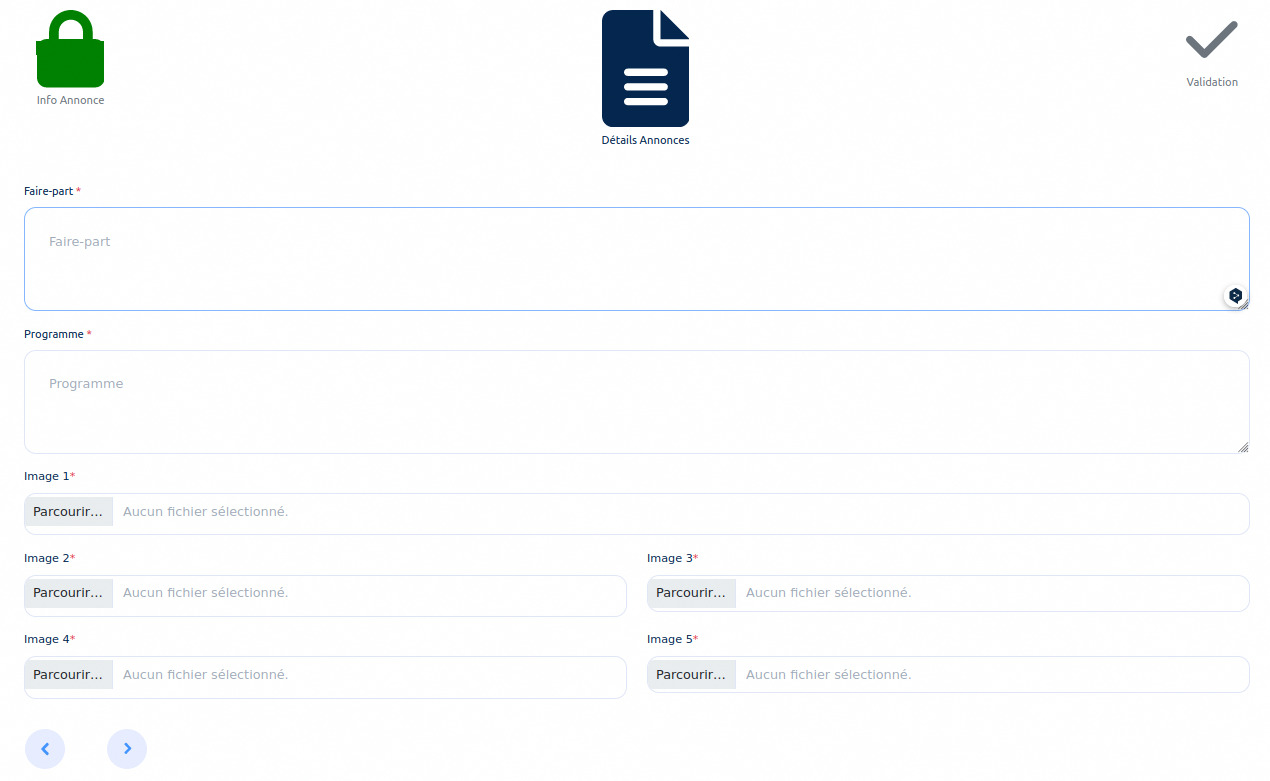The height and width of the screenshot is (781, 1270).
Task: Select the Détails Annonces document icon
Action: coord(645,69)
